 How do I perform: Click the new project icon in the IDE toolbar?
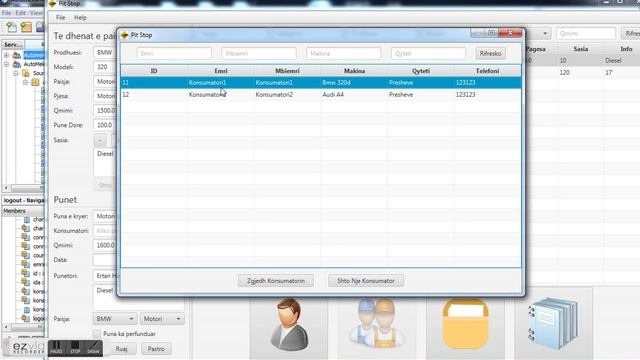26,27
